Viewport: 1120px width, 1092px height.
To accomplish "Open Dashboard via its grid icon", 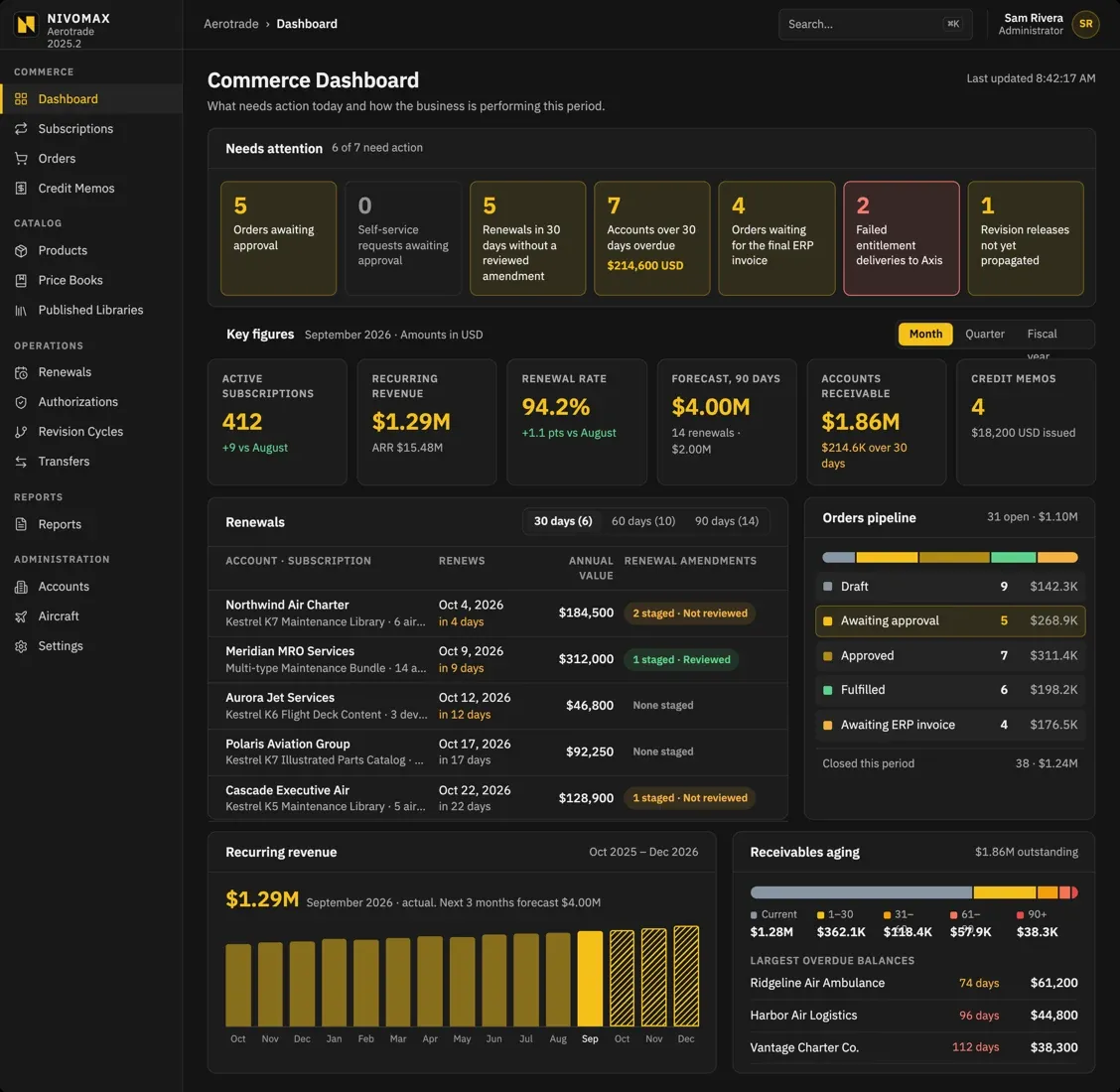I will 21,99.
